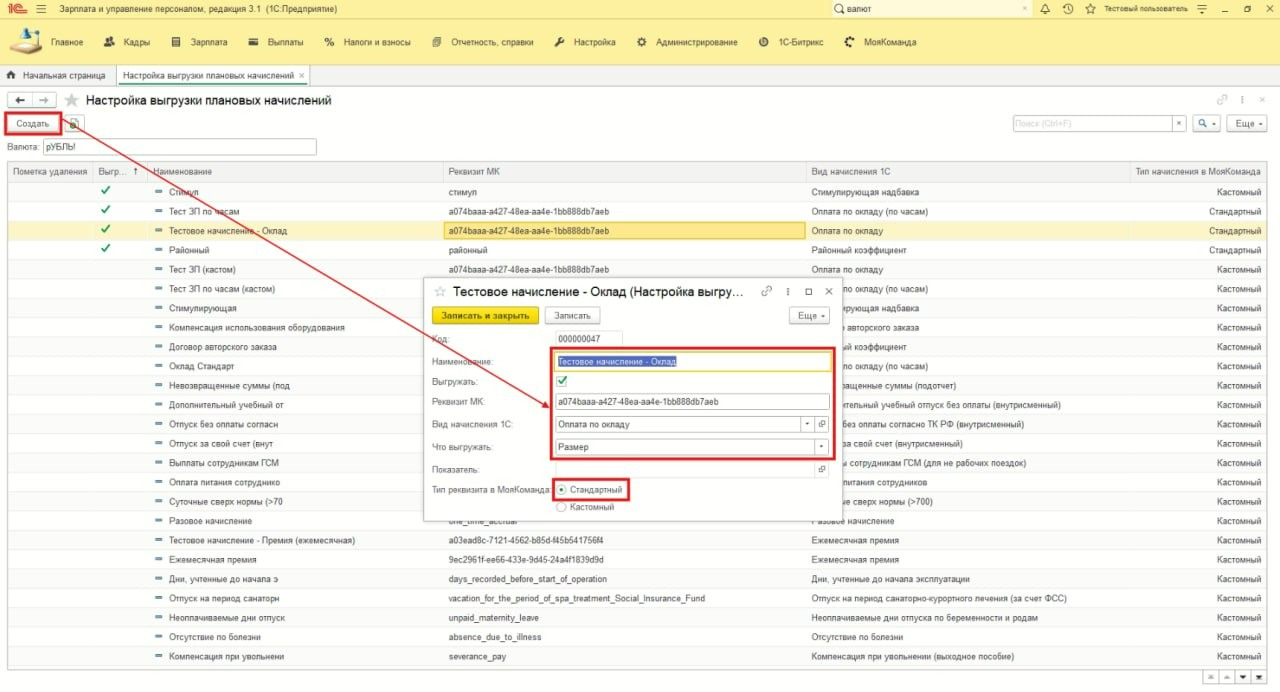Open the Еще menu in the dialog
This screenshot has width=1280, height=692.
pos(808,315)
